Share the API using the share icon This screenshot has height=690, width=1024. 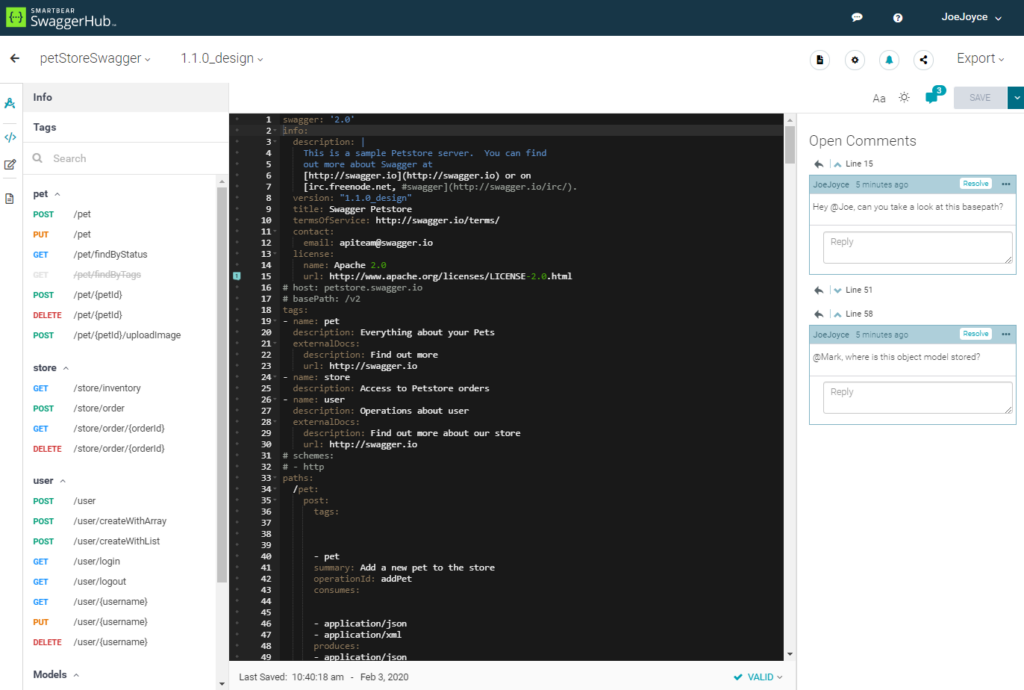[x=923, y=60]
